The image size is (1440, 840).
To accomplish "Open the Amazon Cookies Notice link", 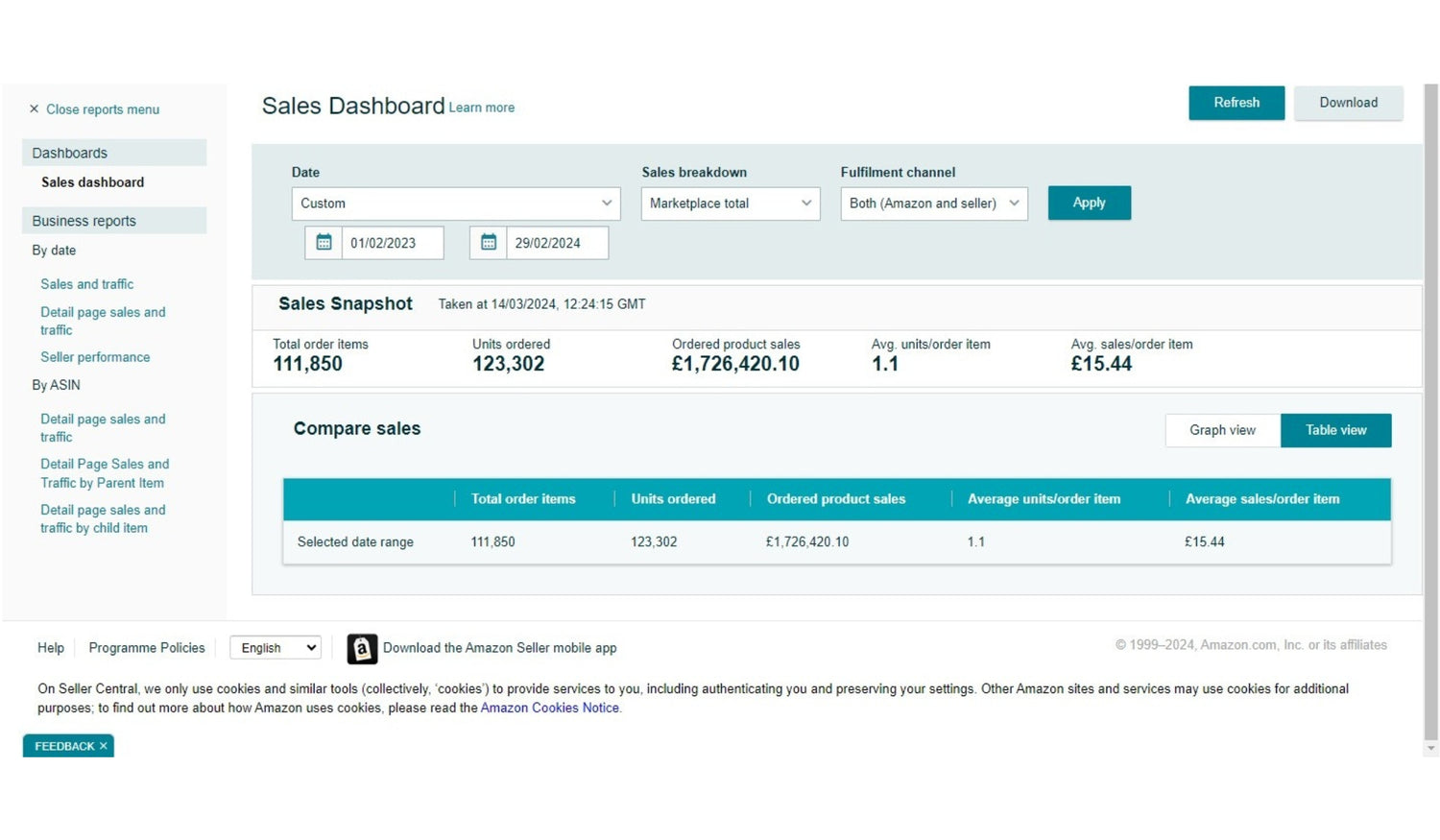I will (x=549, y=708).
